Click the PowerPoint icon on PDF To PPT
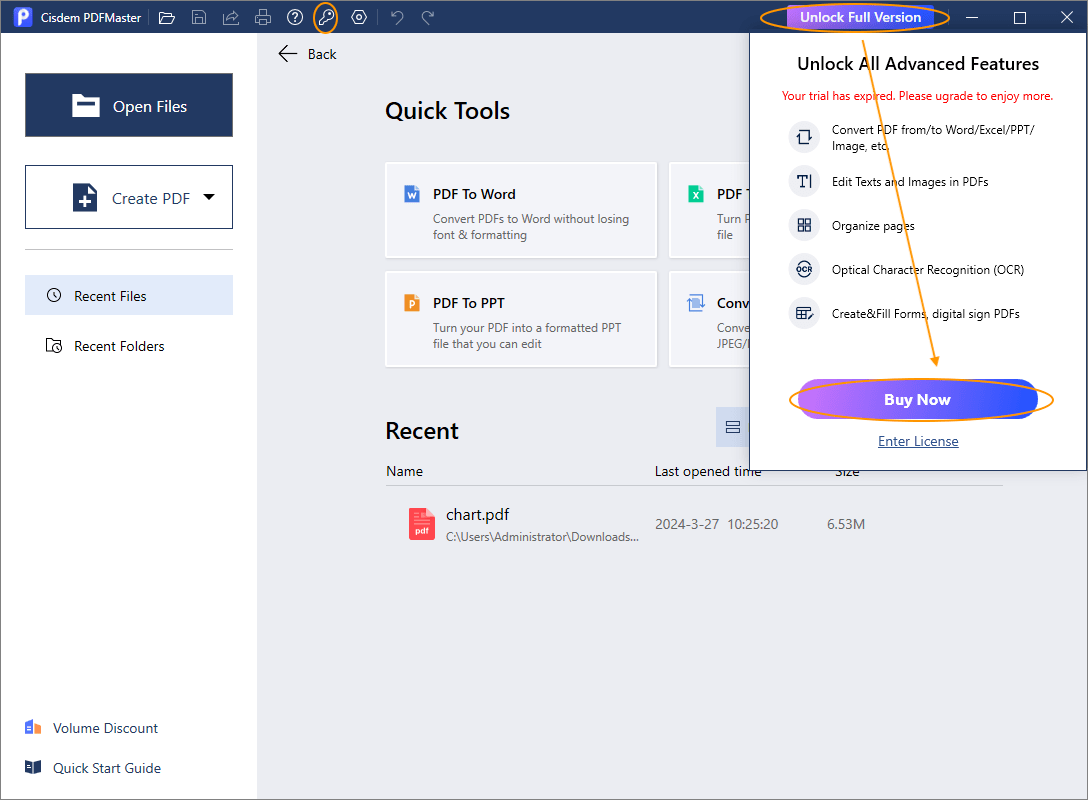The width and height of the screenshot is (1088, 800). click(x=412, y=303)
